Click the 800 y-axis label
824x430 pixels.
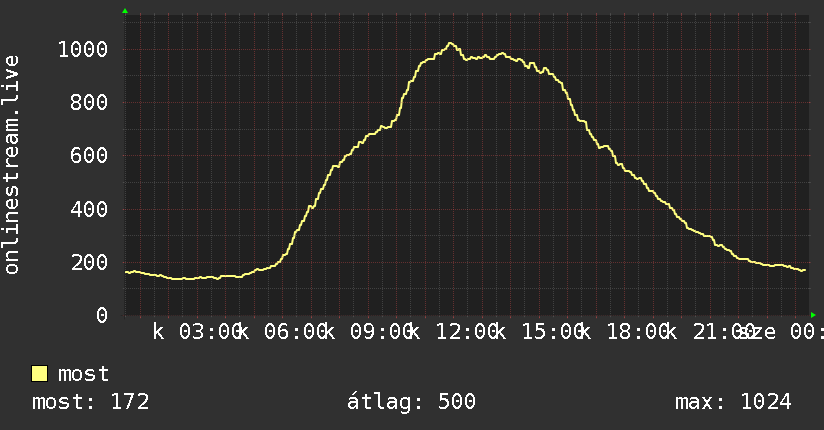[x=89, y=103]
